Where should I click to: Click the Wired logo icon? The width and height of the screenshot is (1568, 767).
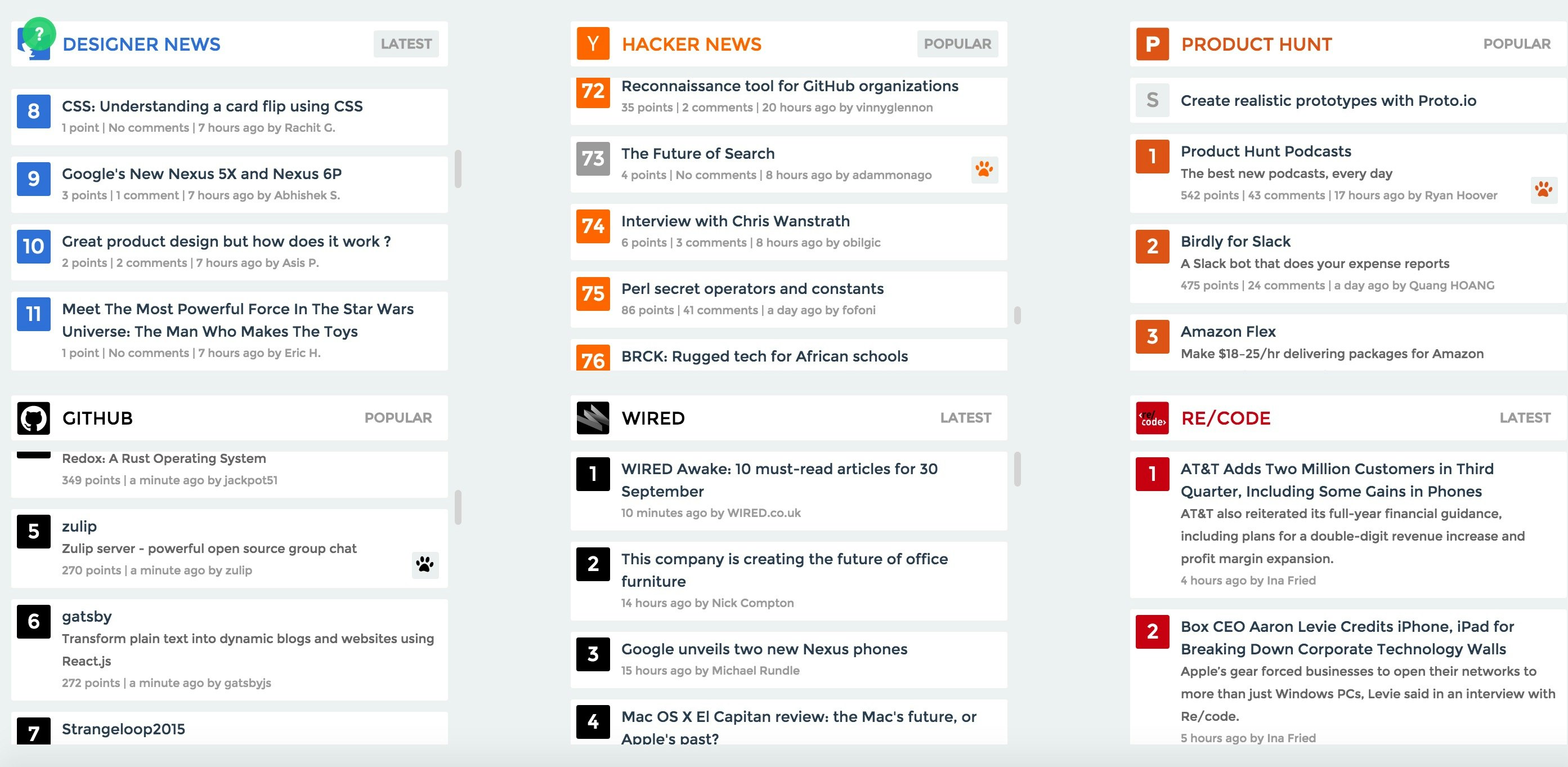tap(592, 418)
